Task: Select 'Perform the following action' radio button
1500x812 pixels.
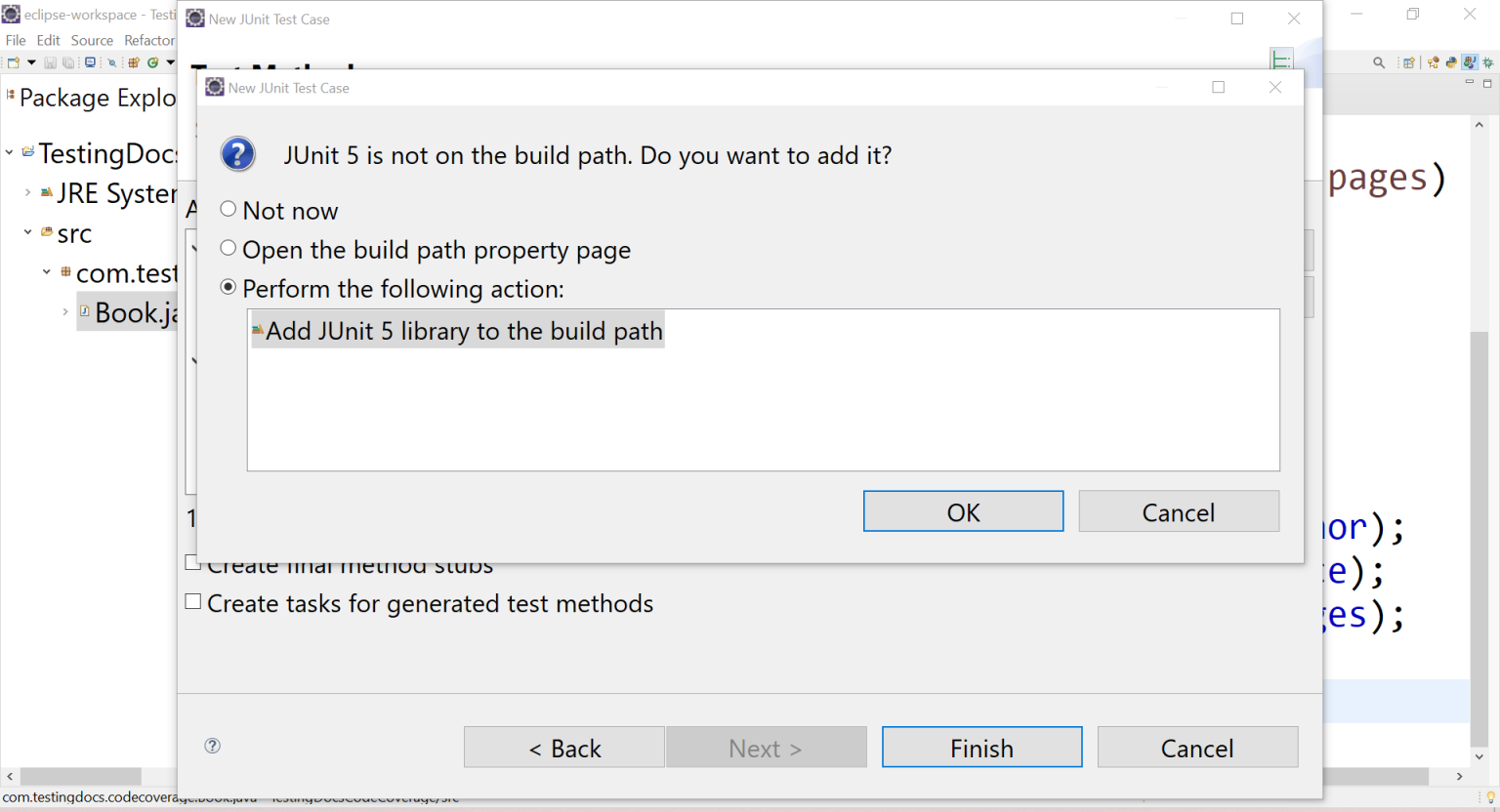Action: click(229, 287)
